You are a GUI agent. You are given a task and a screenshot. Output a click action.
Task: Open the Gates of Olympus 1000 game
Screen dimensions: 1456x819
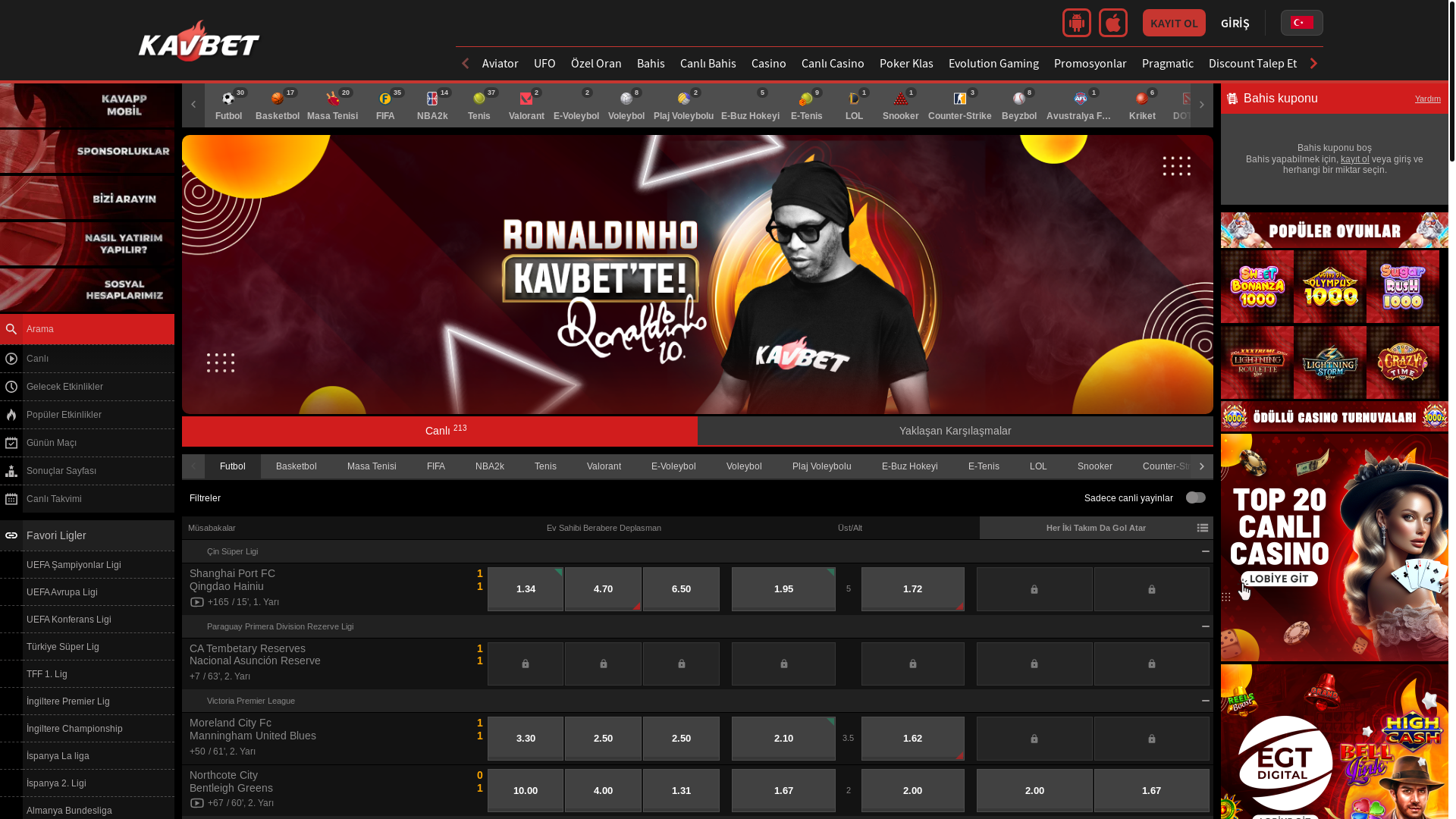pos(1329,287)
